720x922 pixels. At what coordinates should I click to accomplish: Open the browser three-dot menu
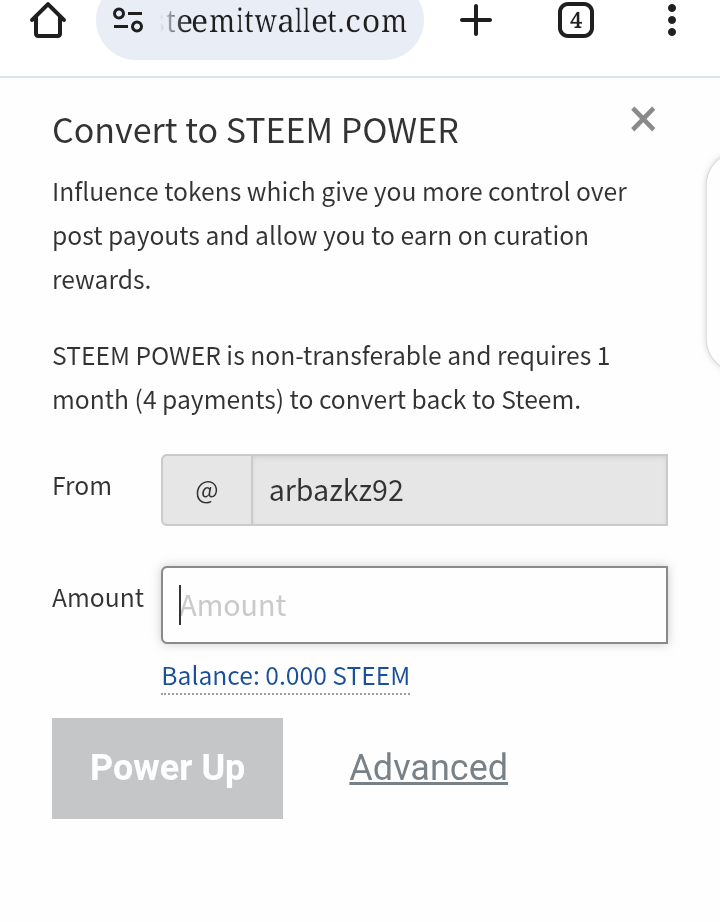[x=671, y=21]
